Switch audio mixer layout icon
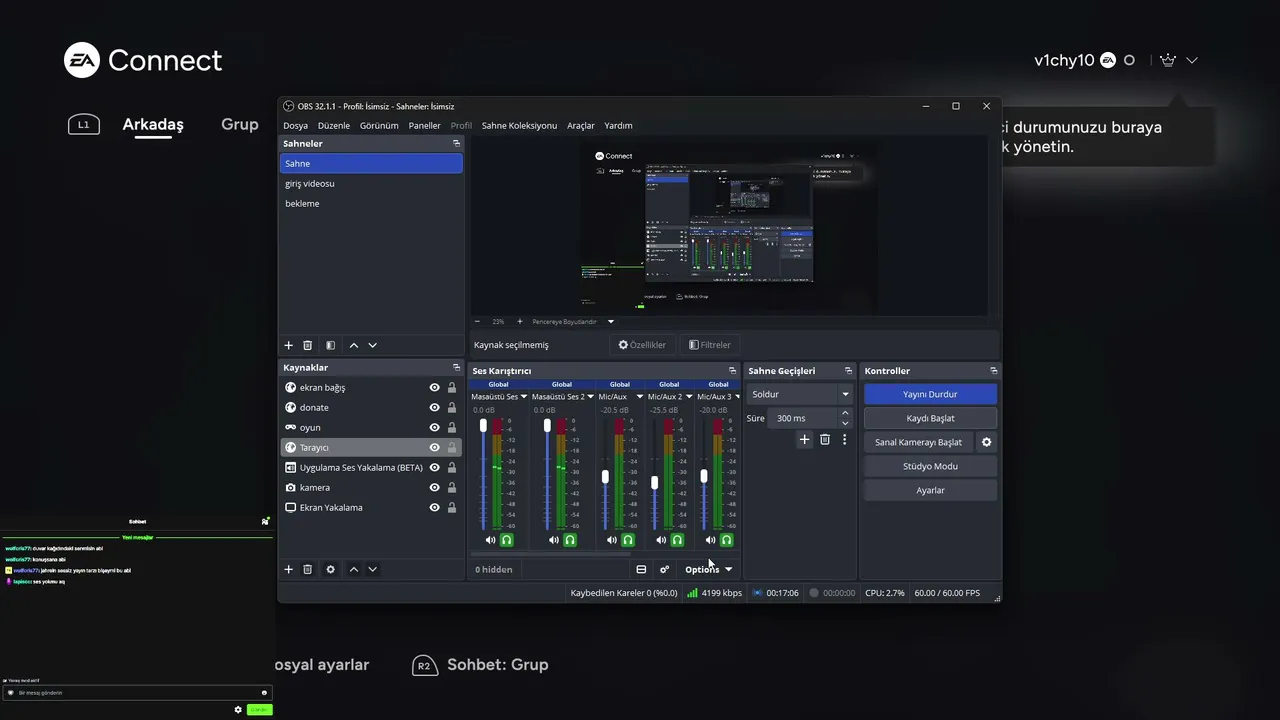The height and width of the screenshot is (720, 1280). [x=641, y=569]
